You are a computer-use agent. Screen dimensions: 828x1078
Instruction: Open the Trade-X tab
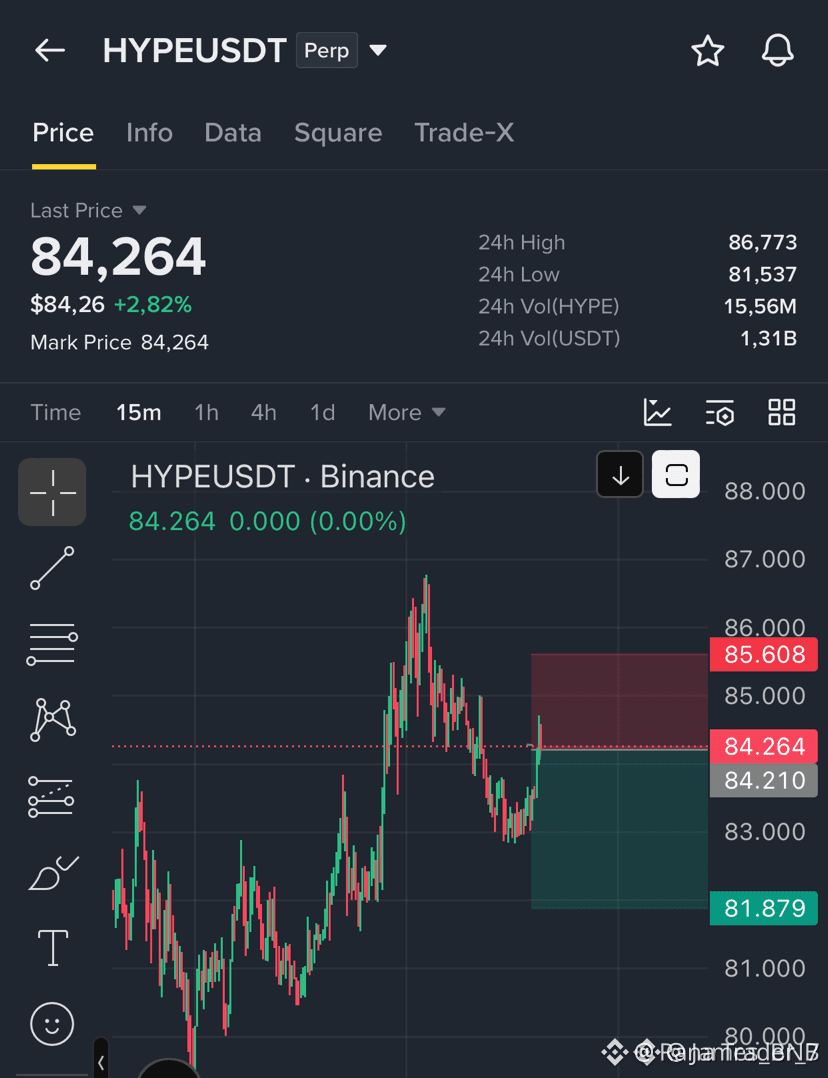click(464, 133)
